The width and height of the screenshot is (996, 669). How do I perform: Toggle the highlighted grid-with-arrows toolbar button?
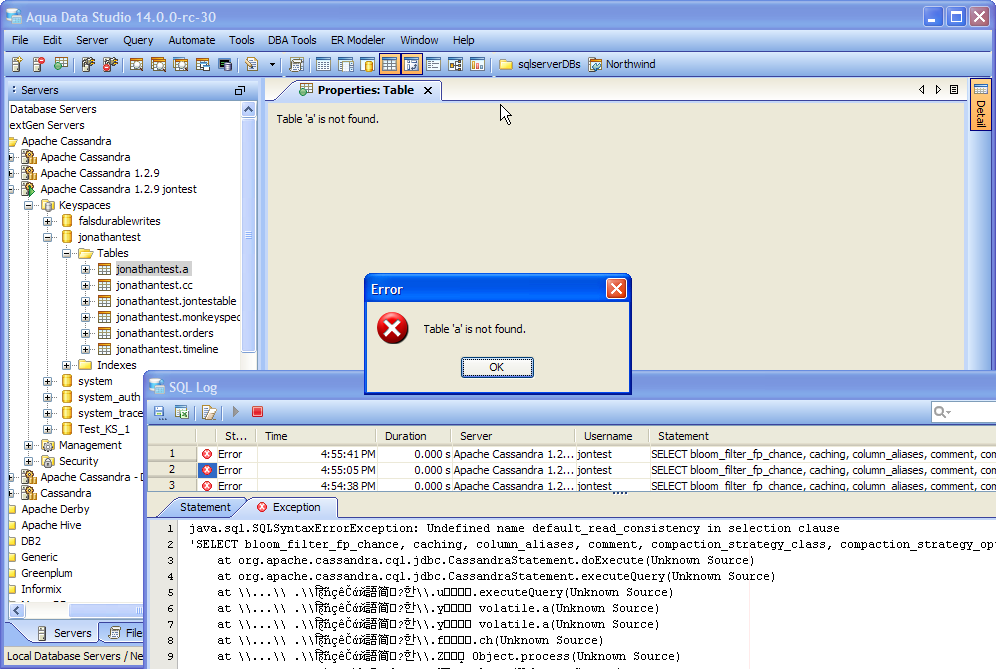coord(411,64)
